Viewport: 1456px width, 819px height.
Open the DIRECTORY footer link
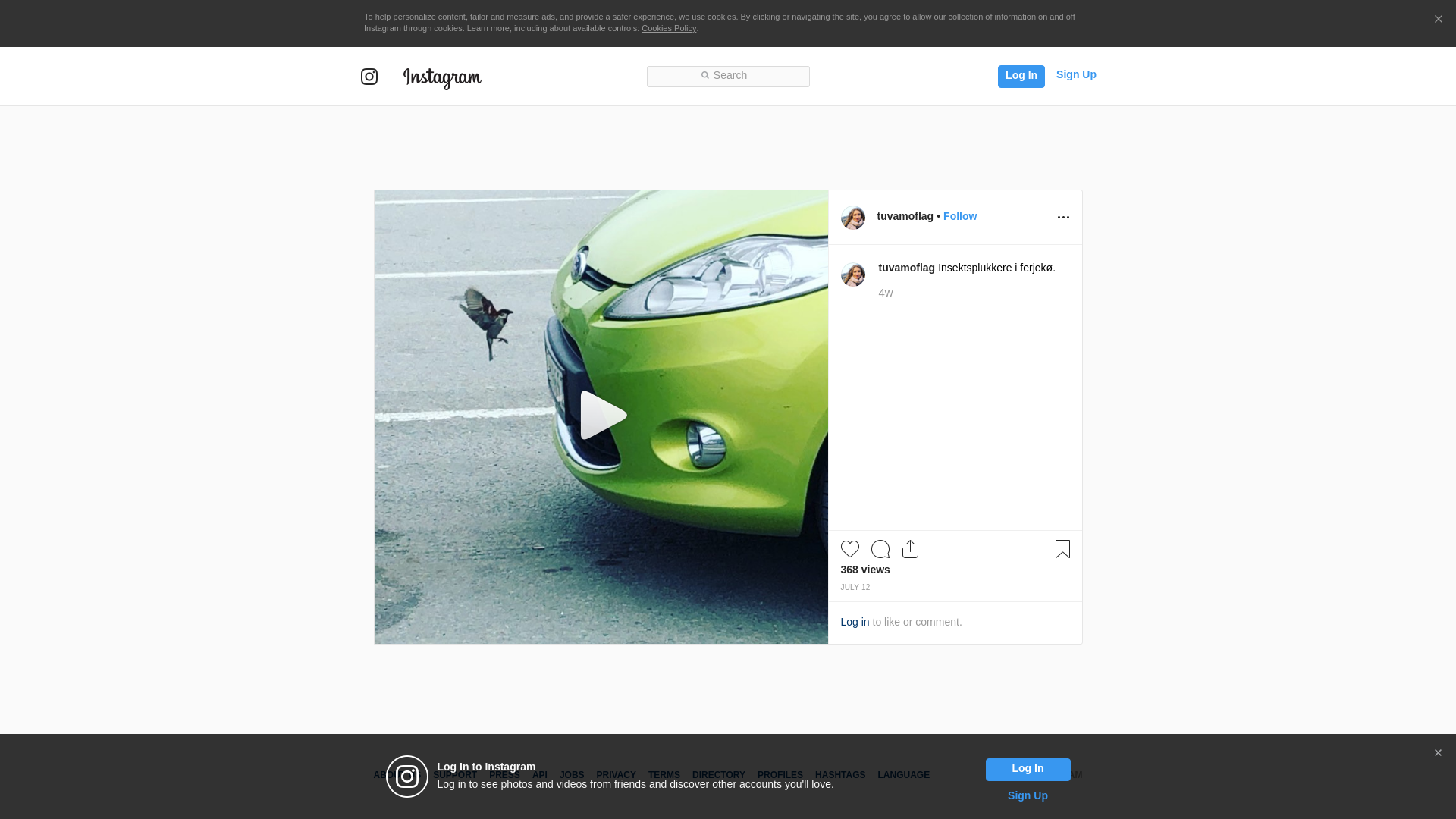pos(718,775)
